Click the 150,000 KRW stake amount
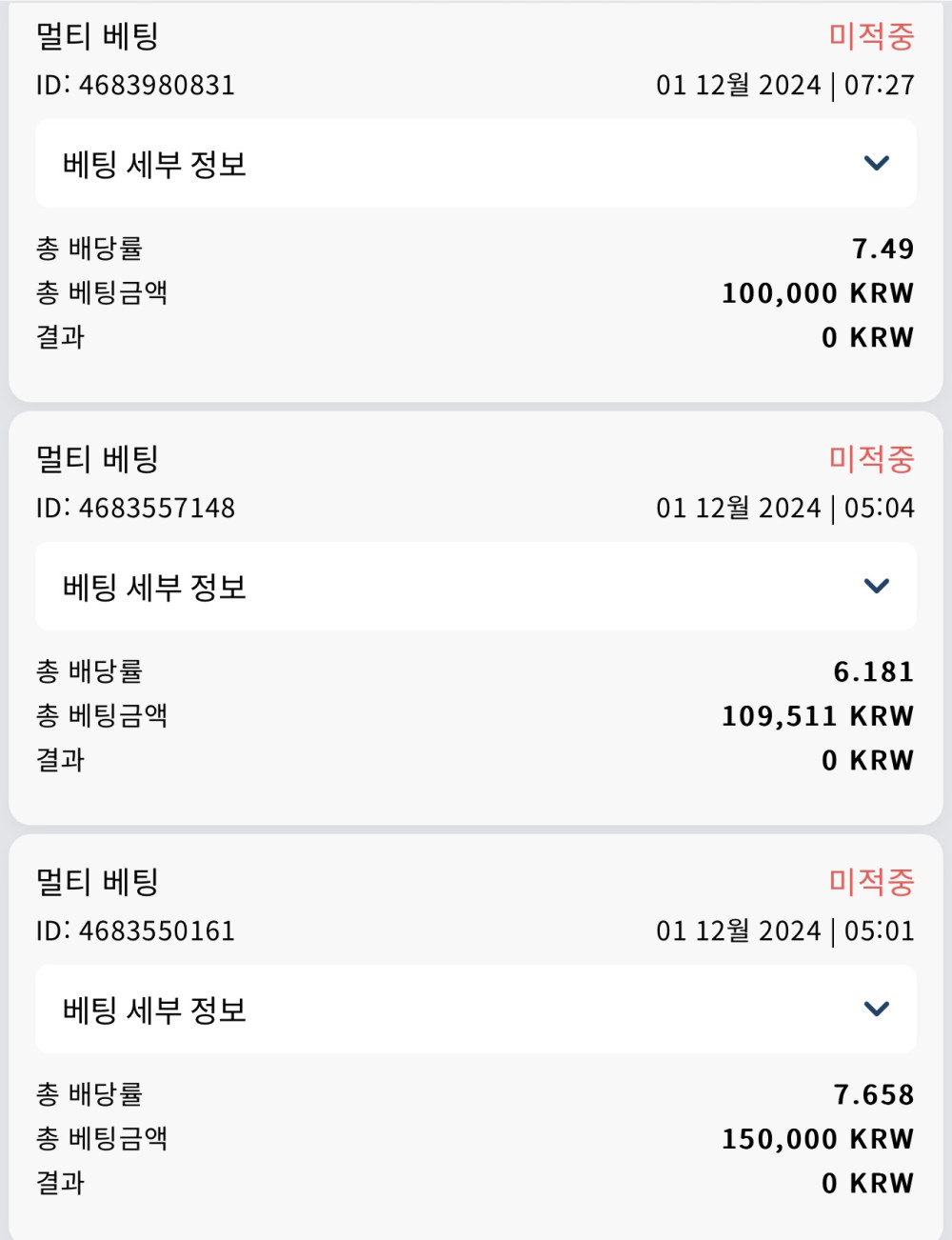The image size is (952, 1240). pos(817,1139)
